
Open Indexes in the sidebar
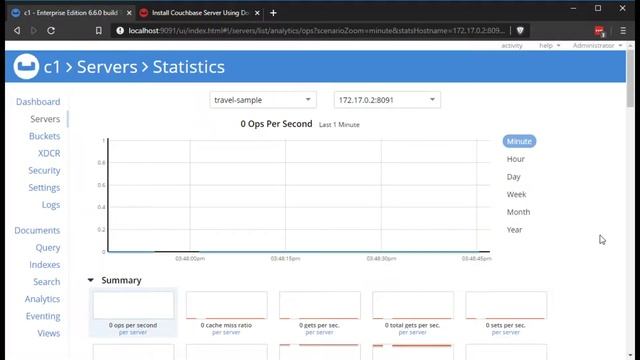point(44,264)
